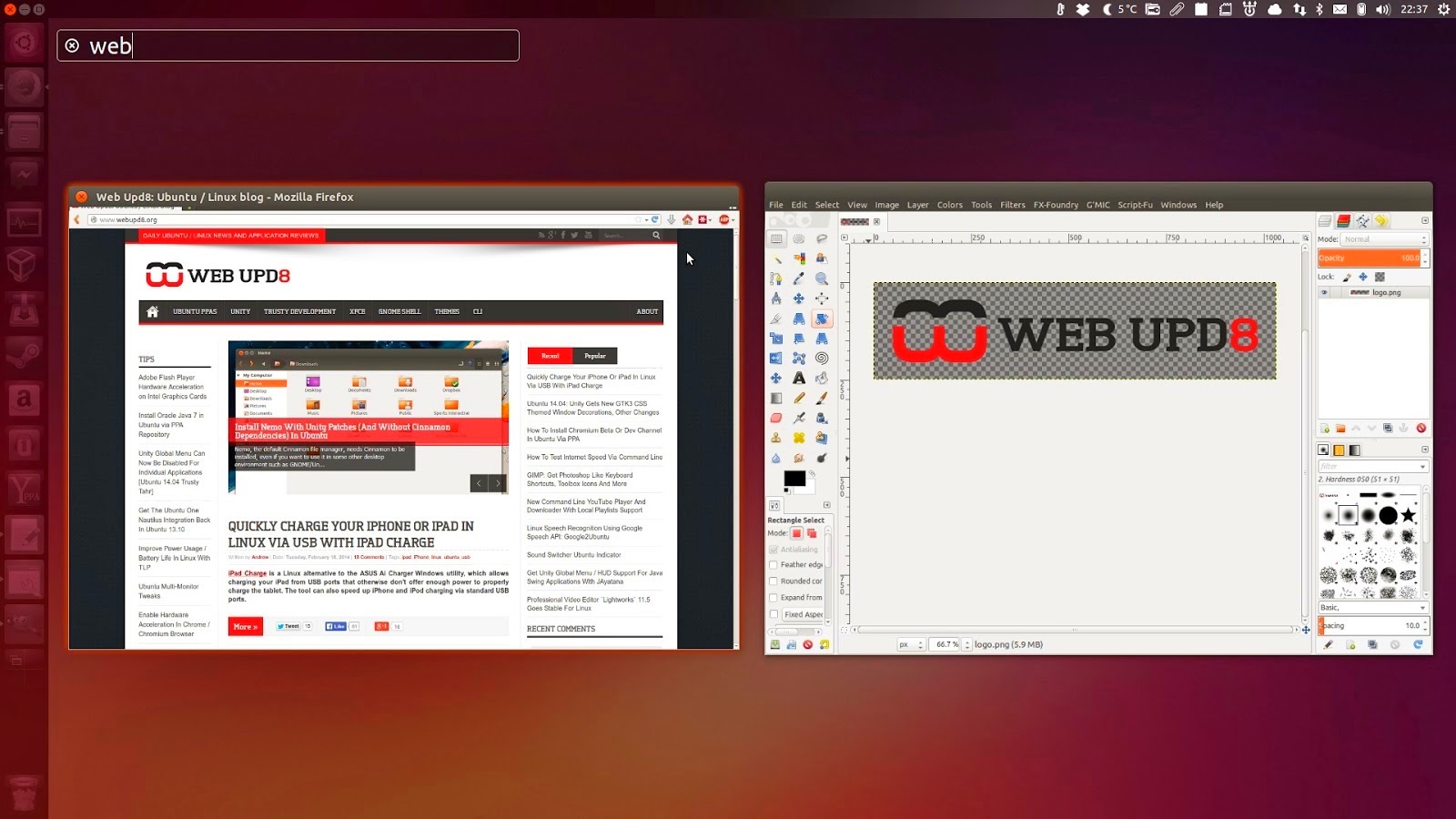This screenshot has height=819, width=1456.
Task: Select the Eraser tool
Action: pos(776,417)
